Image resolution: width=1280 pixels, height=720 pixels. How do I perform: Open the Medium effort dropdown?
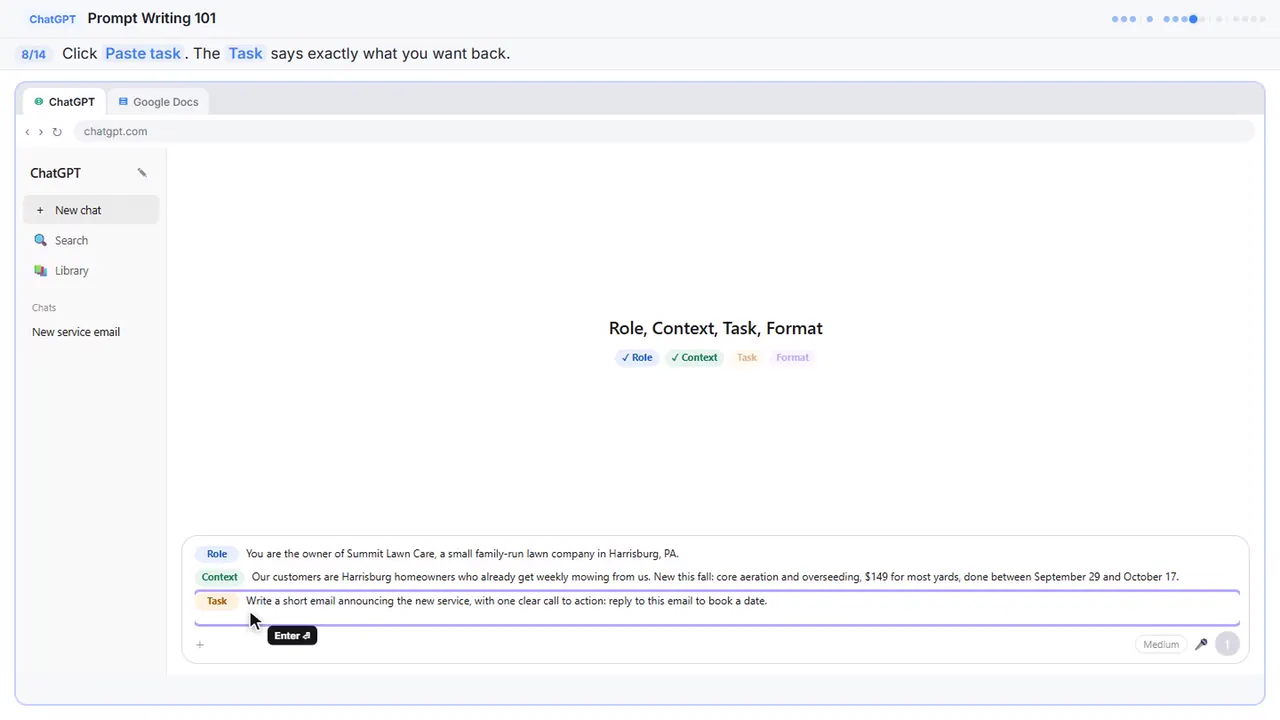pyautogui.click(x=1161, y=644)
